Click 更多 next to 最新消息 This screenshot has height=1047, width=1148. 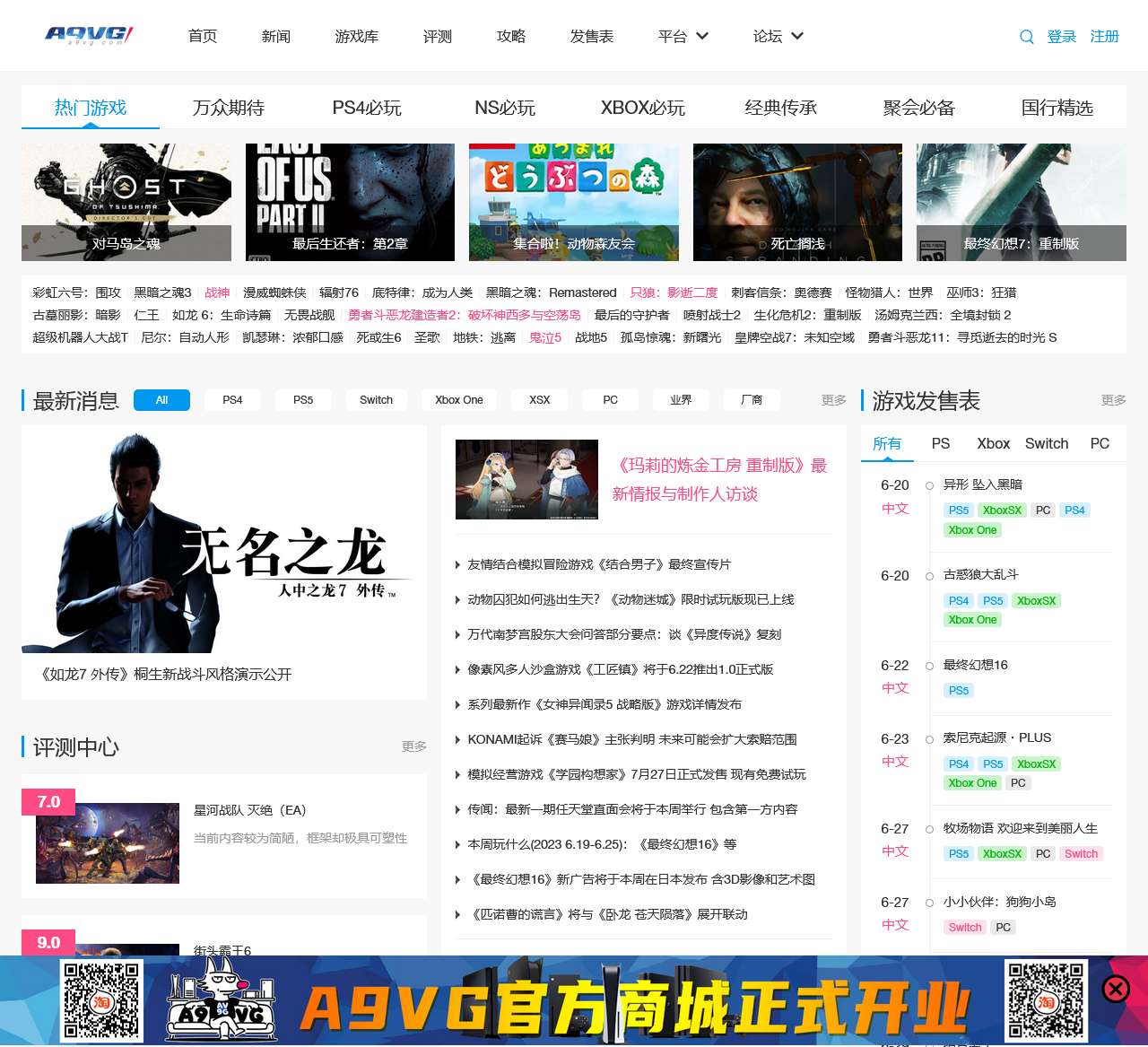(x=834, y=400)
